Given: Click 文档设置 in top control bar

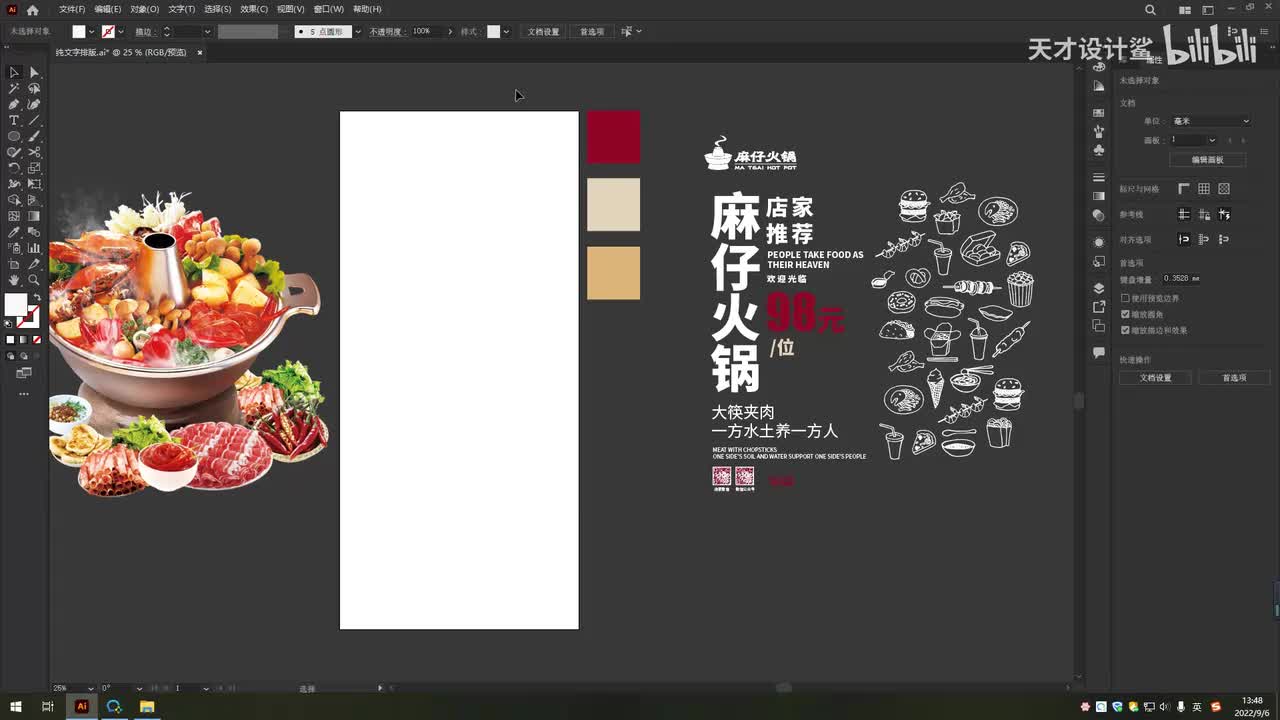Looking at the screenshot, I should tap(543, 32).
